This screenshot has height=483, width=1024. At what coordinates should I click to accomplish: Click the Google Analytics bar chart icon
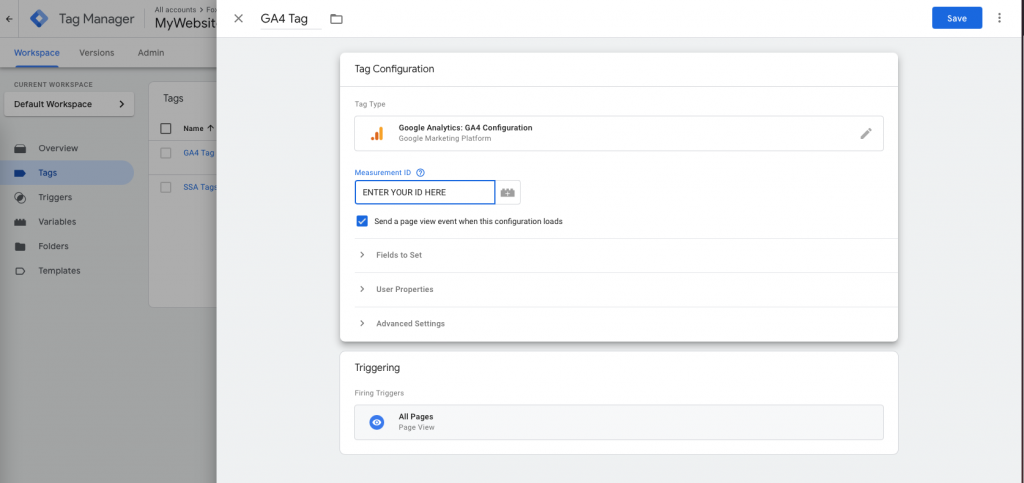pos(377,133)
